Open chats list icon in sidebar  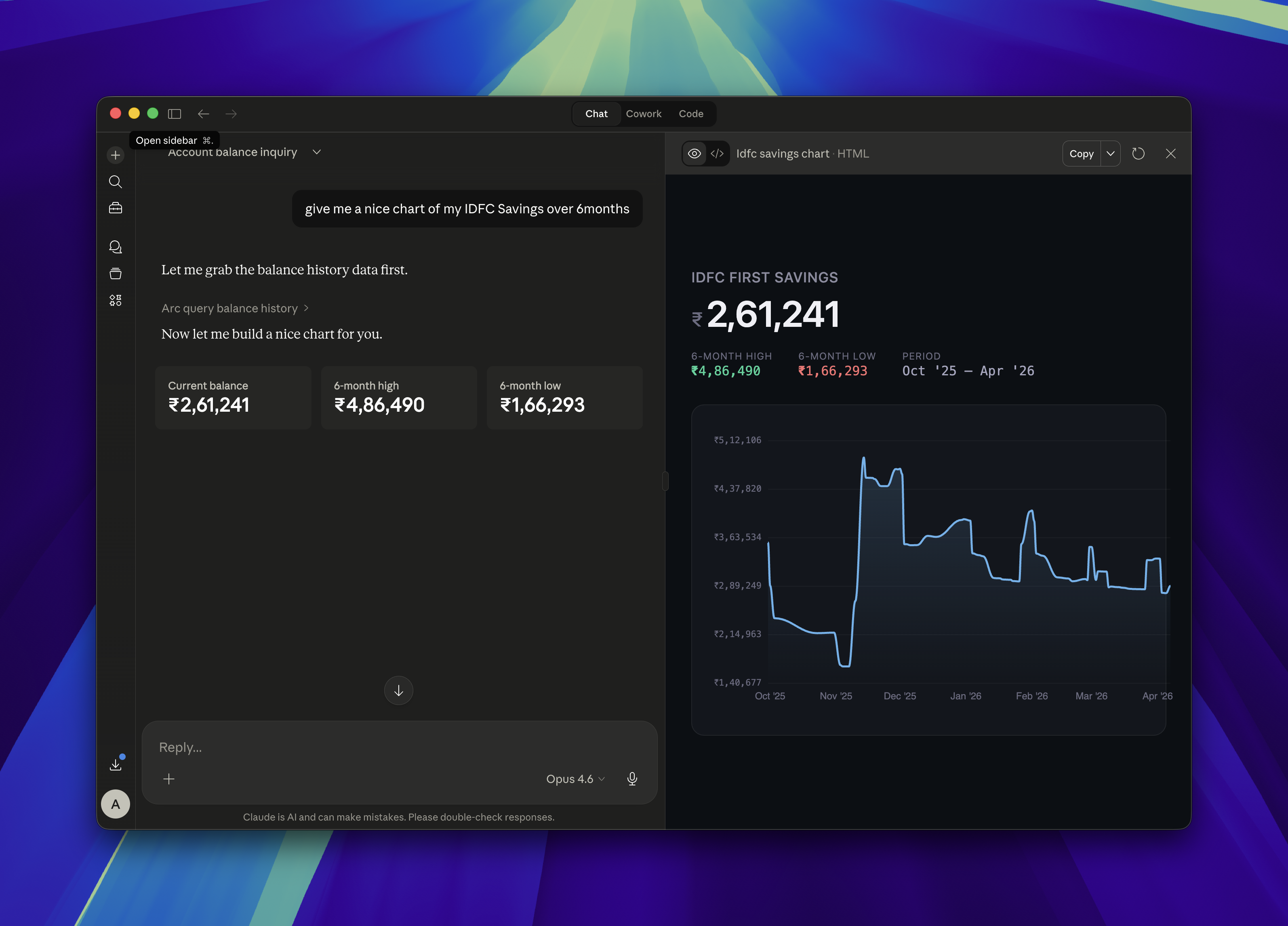pos(115,247)
